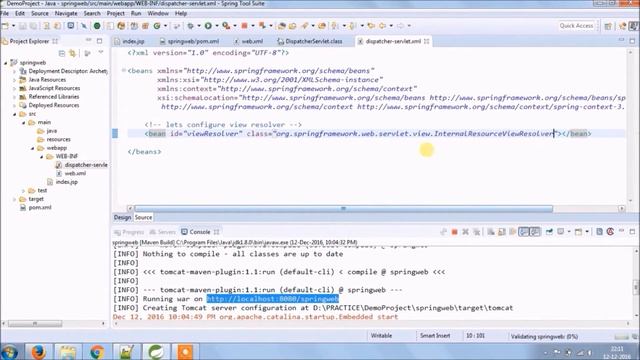The width and height of the screenshot is (640, 360).
Task: Expand the JavaScript Resources node
Action: pyautogui.click(x=15, y=89)
